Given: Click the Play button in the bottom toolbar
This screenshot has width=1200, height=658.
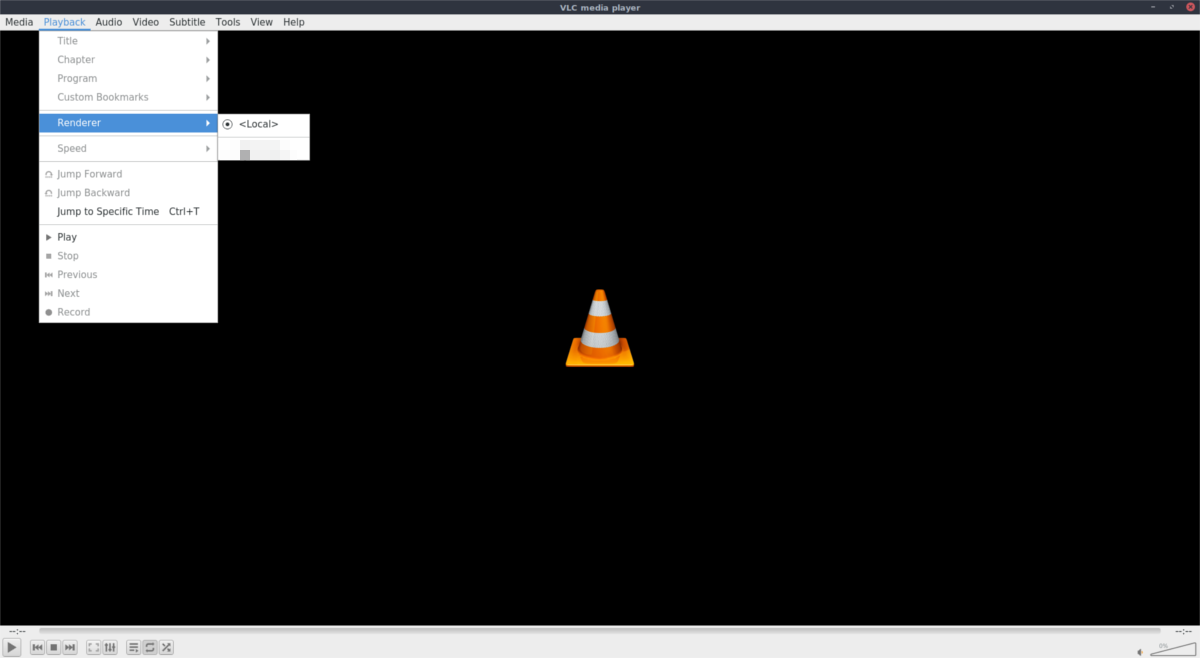Looking at the screenshot, I should [x=13, y=648].
